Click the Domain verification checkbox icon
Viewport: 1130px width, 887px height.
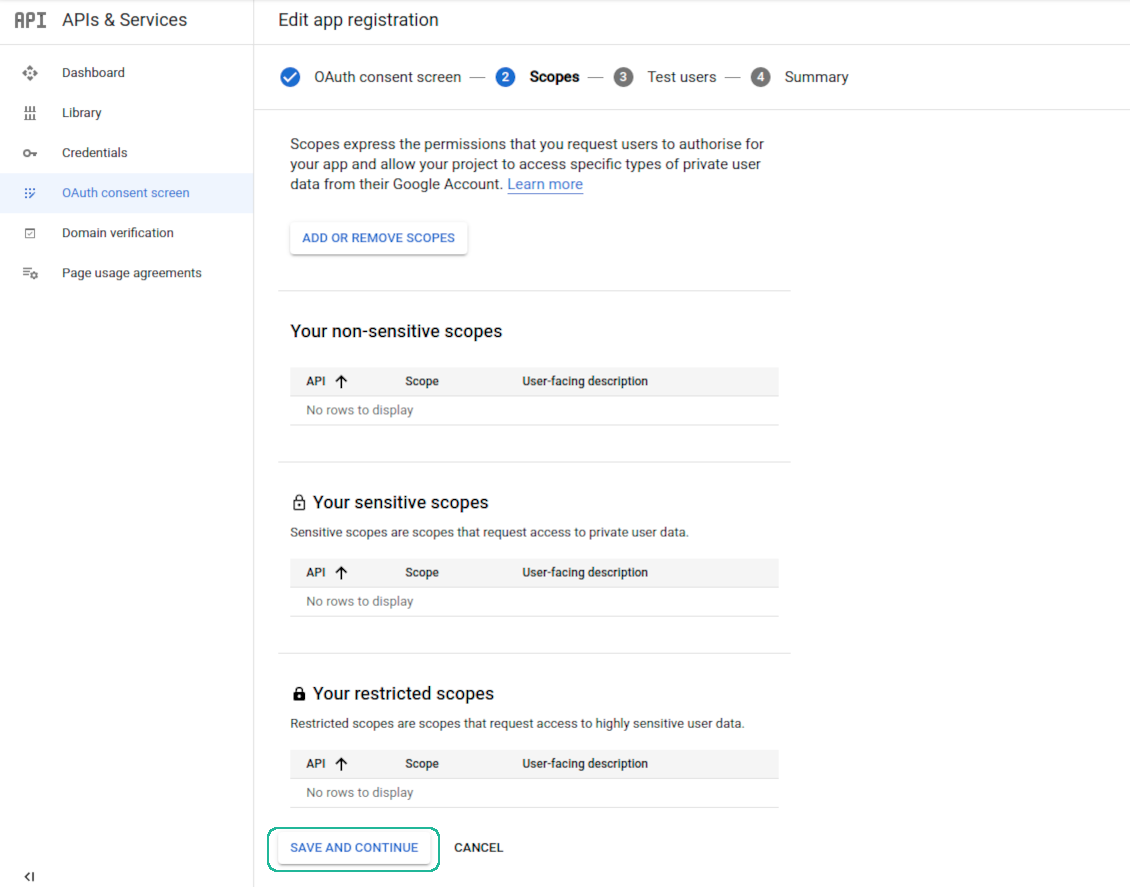[30, 233]
